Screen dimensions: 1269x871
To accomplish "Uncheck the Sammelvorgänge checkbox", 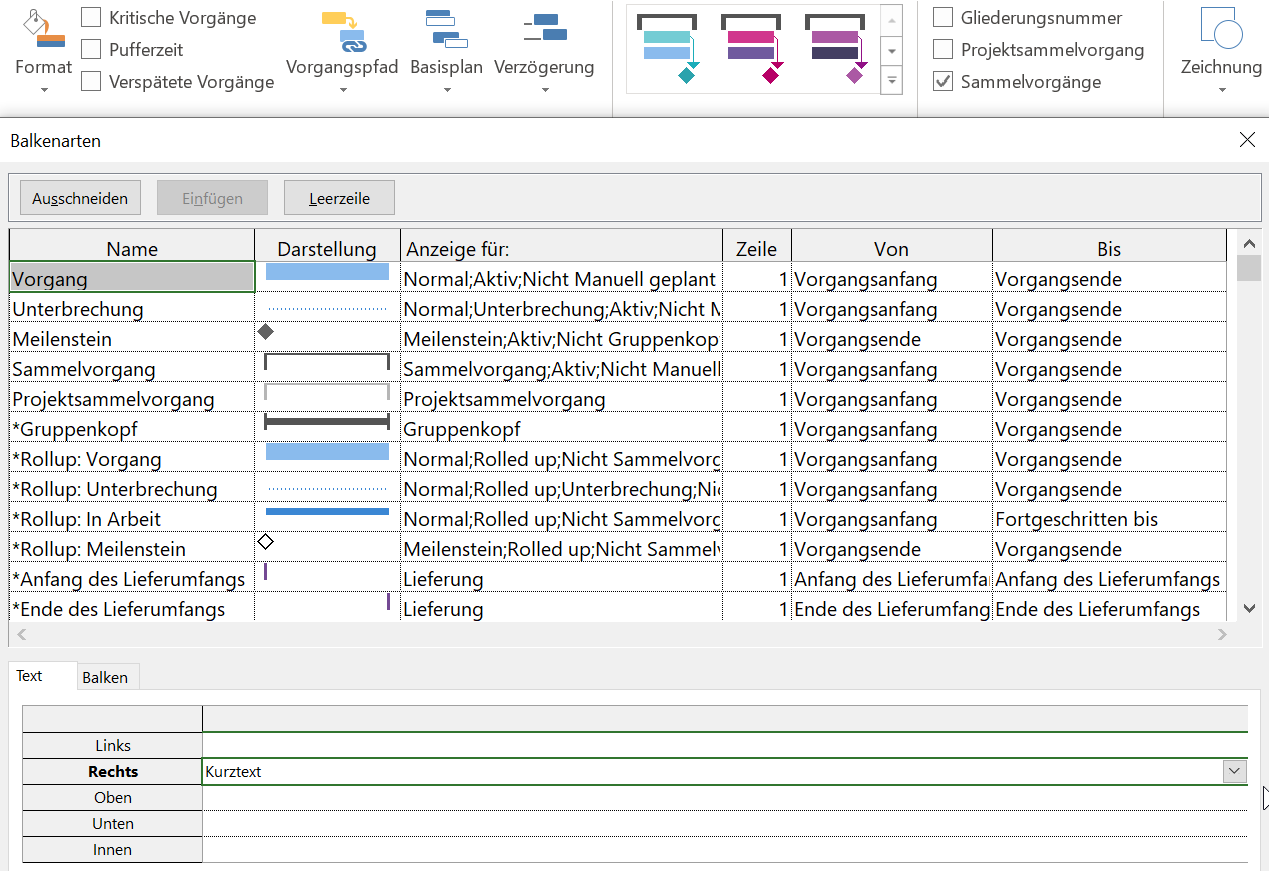I will (943, 82).
